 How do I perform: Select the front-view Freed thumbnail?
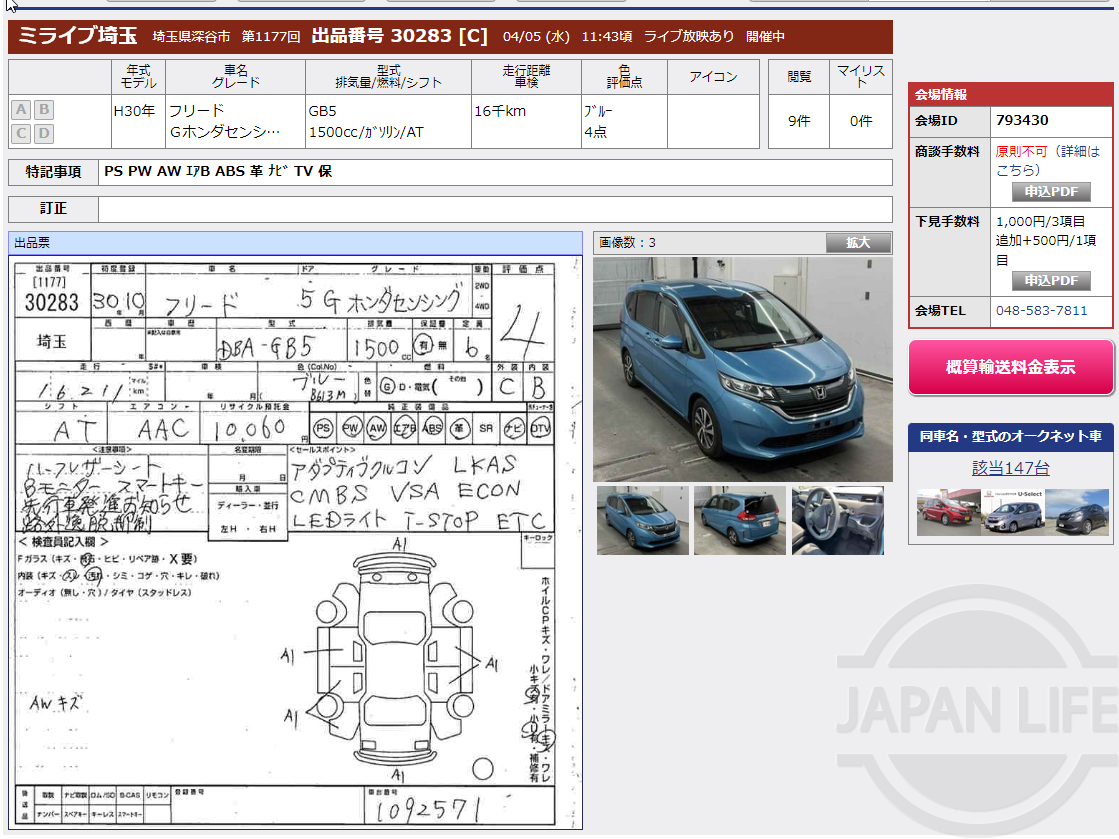pos(642,520)
